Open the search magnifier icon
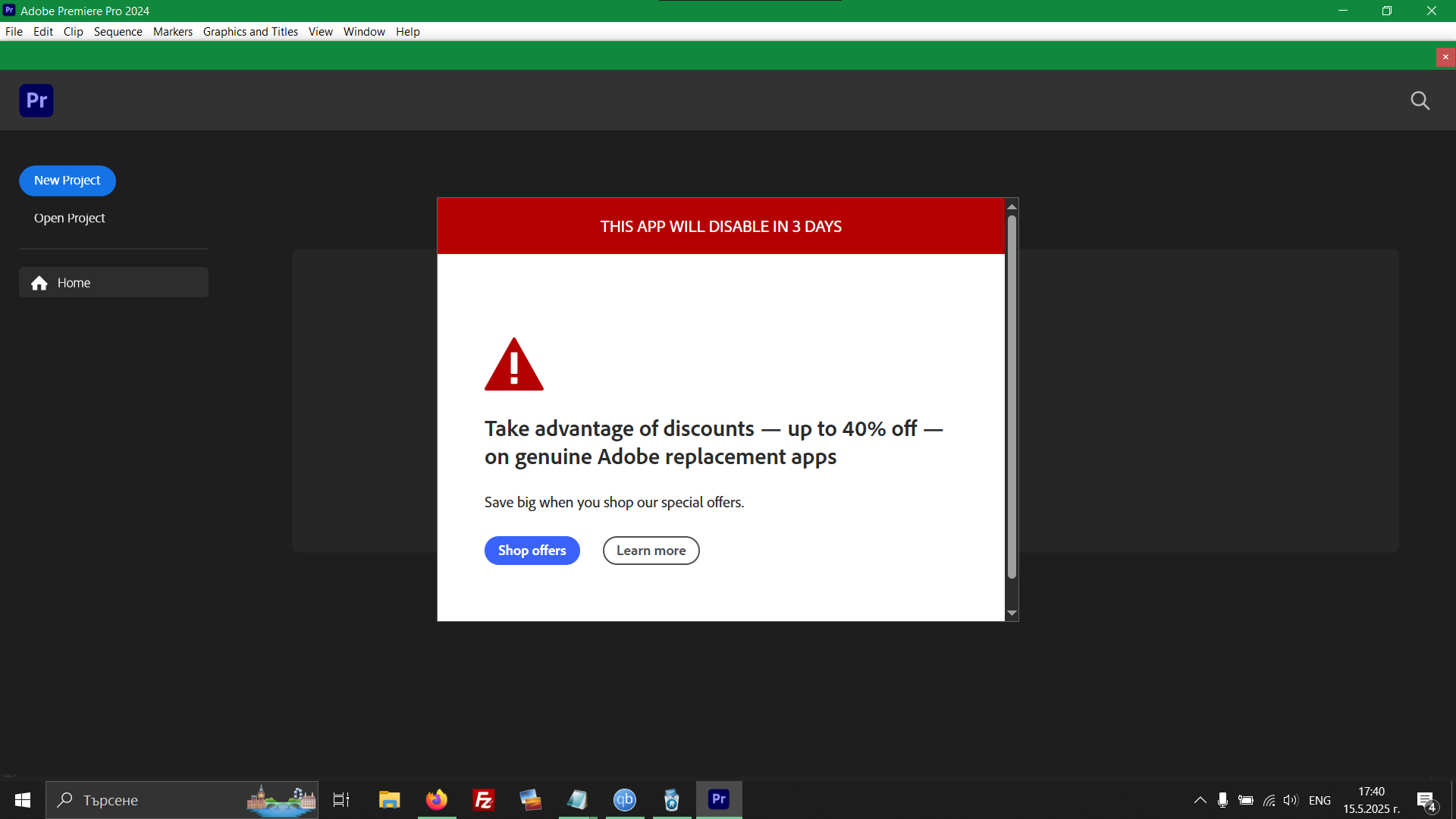This screenshot has height=819, width=1456. (x=1420, y=101)
